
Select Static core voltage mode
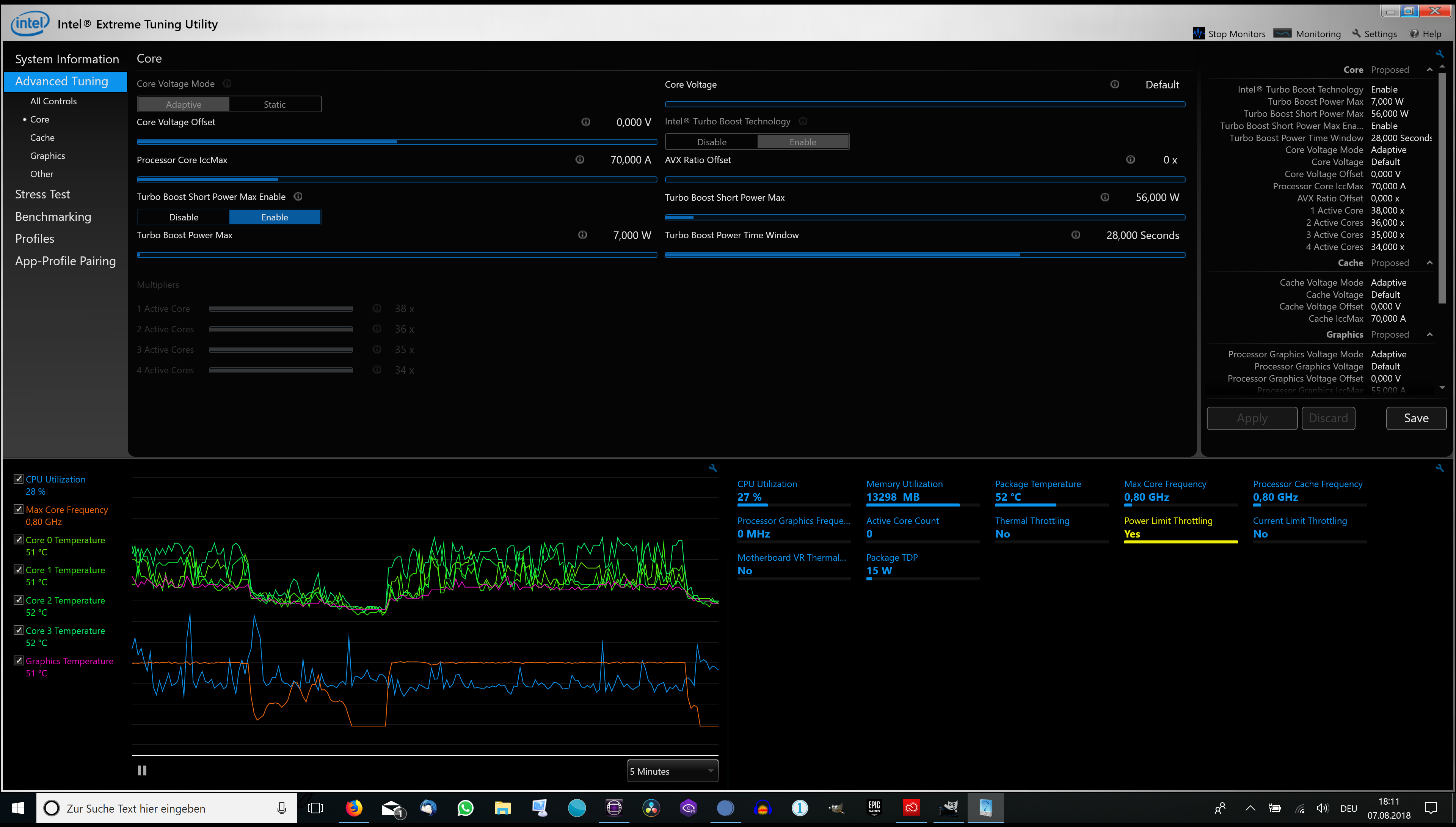click(x=275, y=104)
